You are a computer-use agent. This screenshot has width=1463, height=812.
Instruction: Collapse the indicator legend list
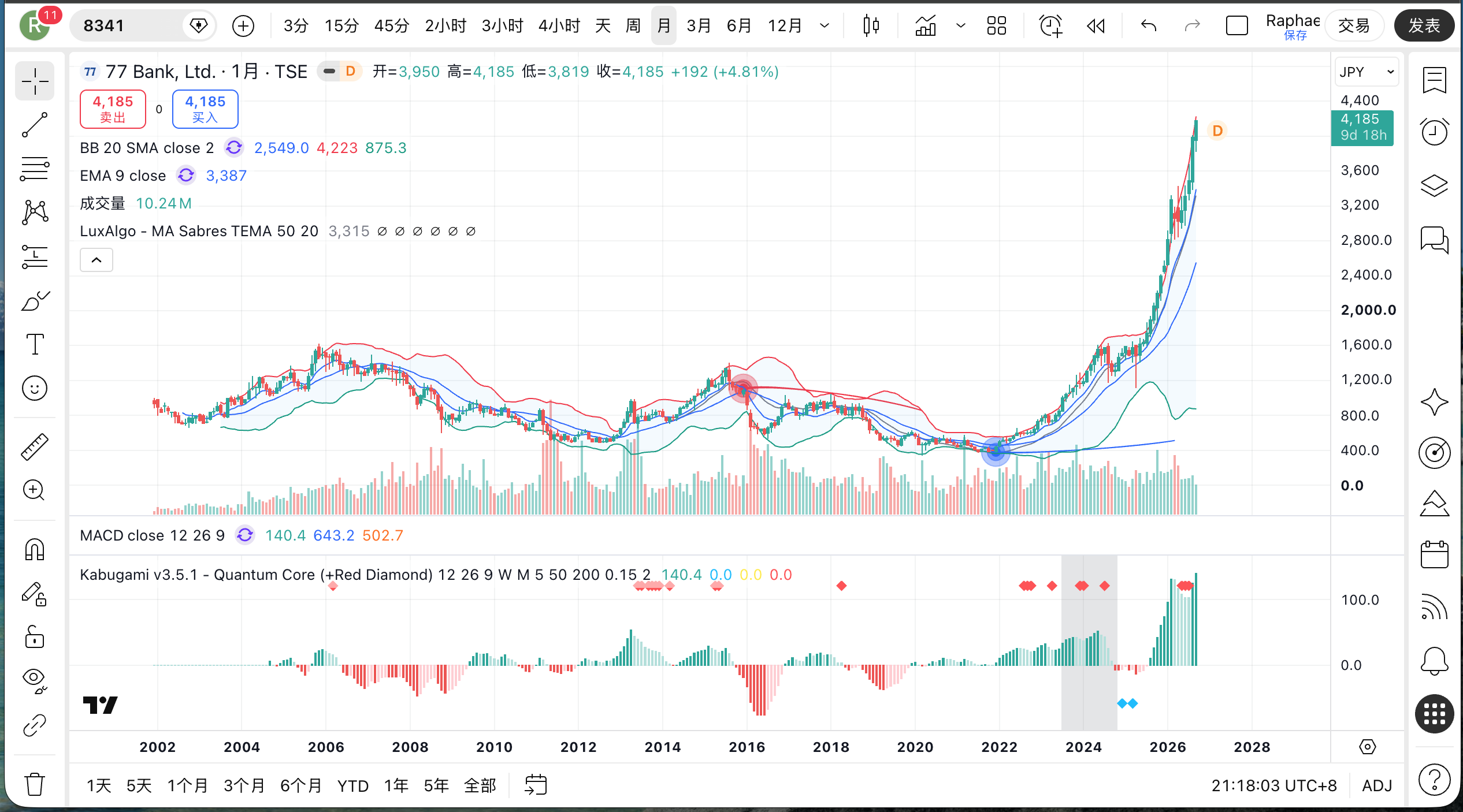point(96,260)
